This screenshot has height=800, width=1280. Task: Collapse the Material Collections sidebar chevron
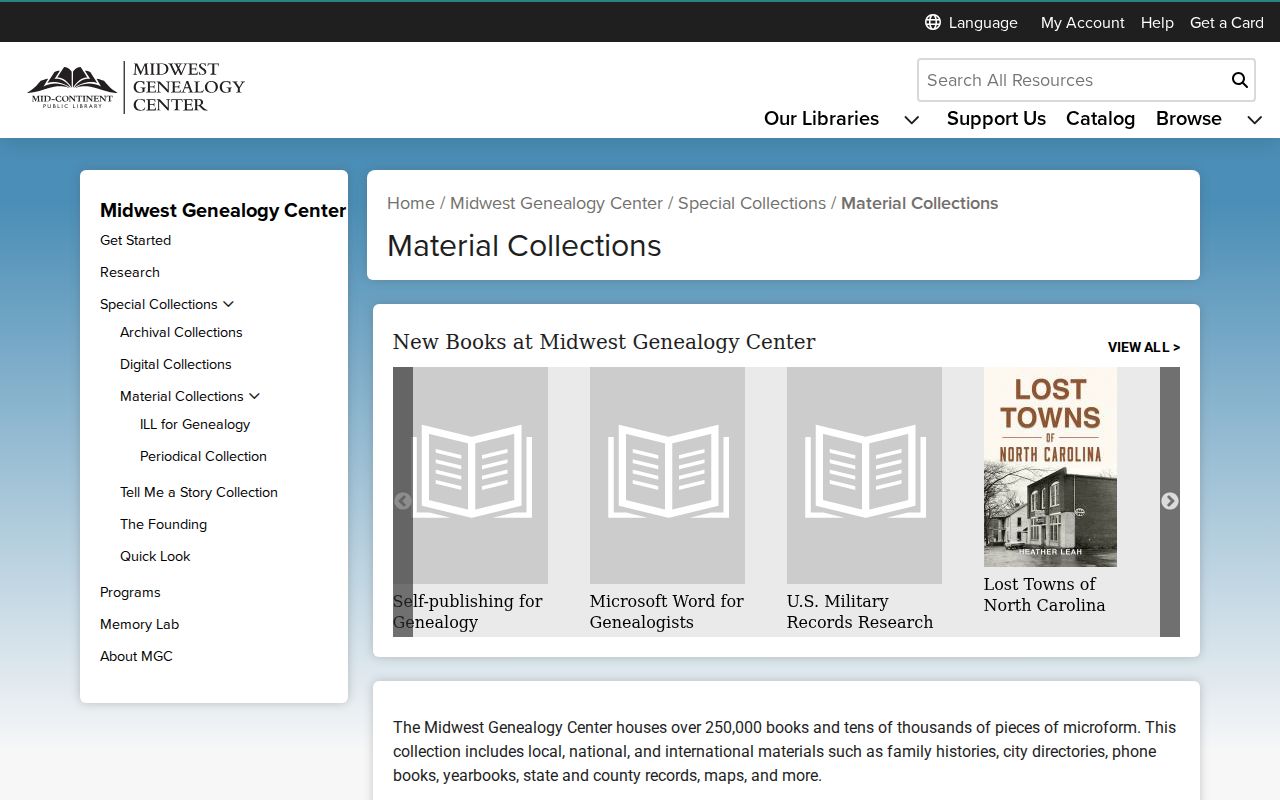pos(255,396)
